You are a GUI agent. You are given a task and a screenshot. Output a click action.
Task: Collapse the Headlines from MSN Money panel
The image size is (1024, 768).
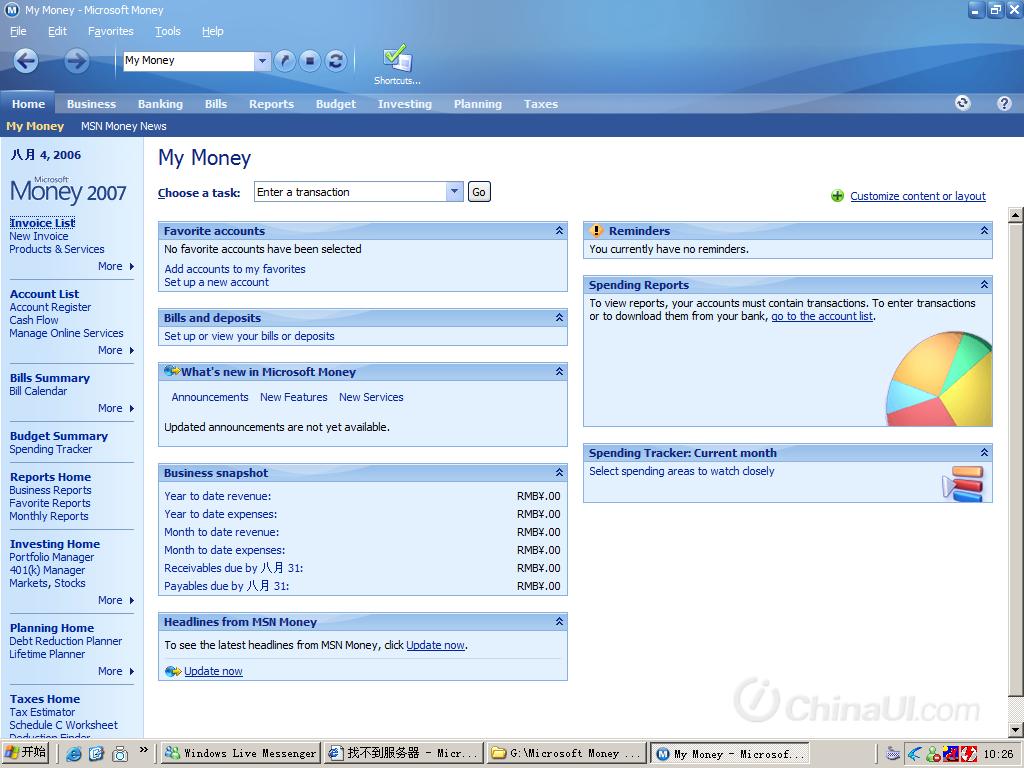point(559,622)
